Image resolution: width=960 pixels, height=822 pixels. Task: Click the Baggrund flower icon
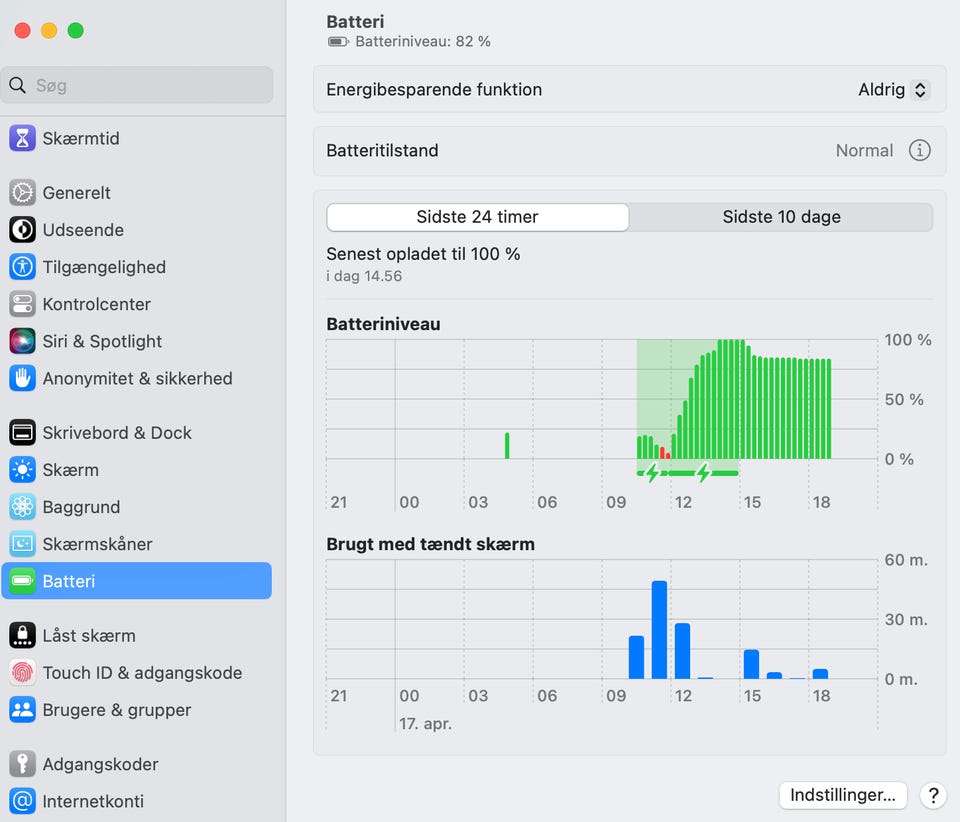point(23,507)
